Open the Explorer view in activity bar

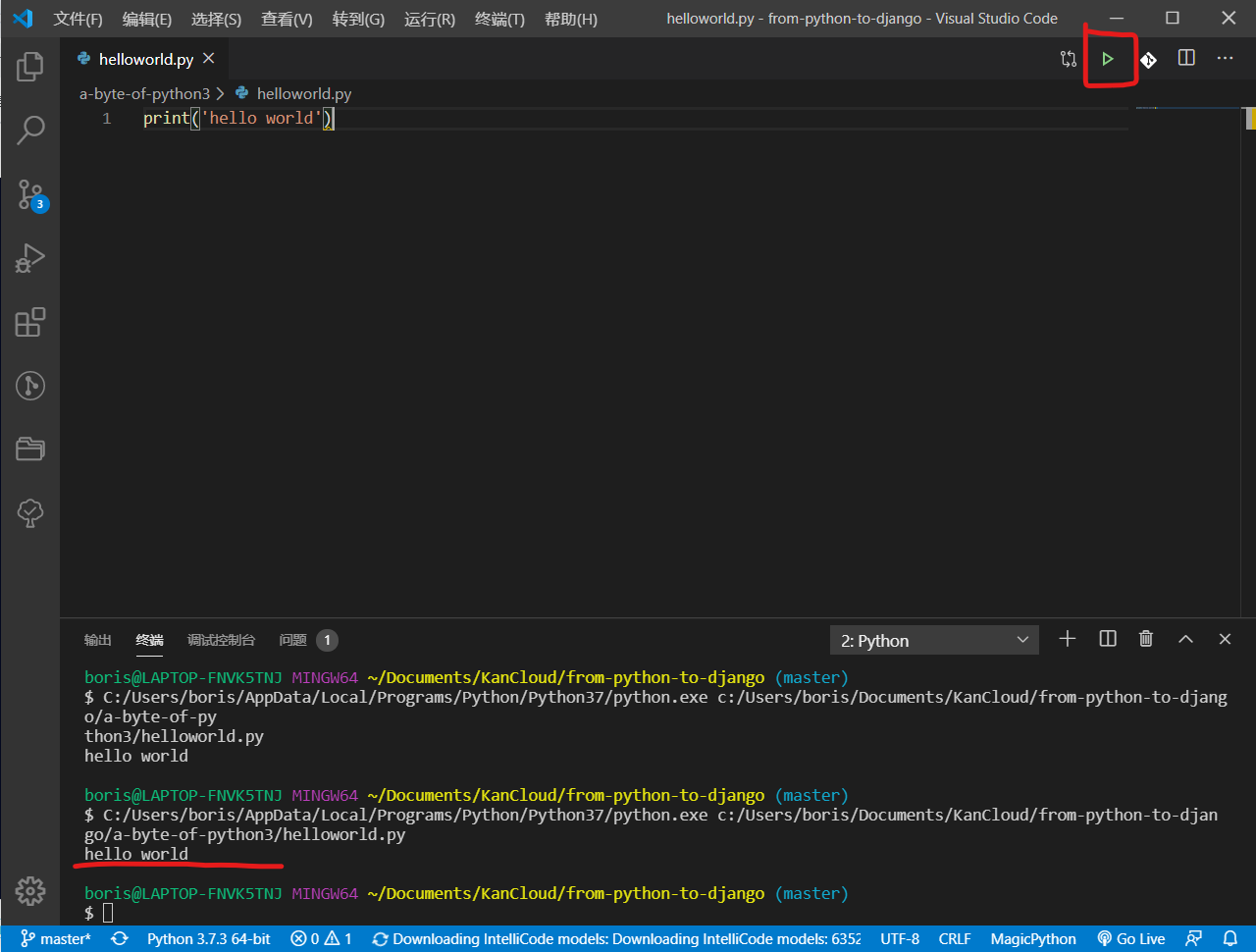click(30, 67)
